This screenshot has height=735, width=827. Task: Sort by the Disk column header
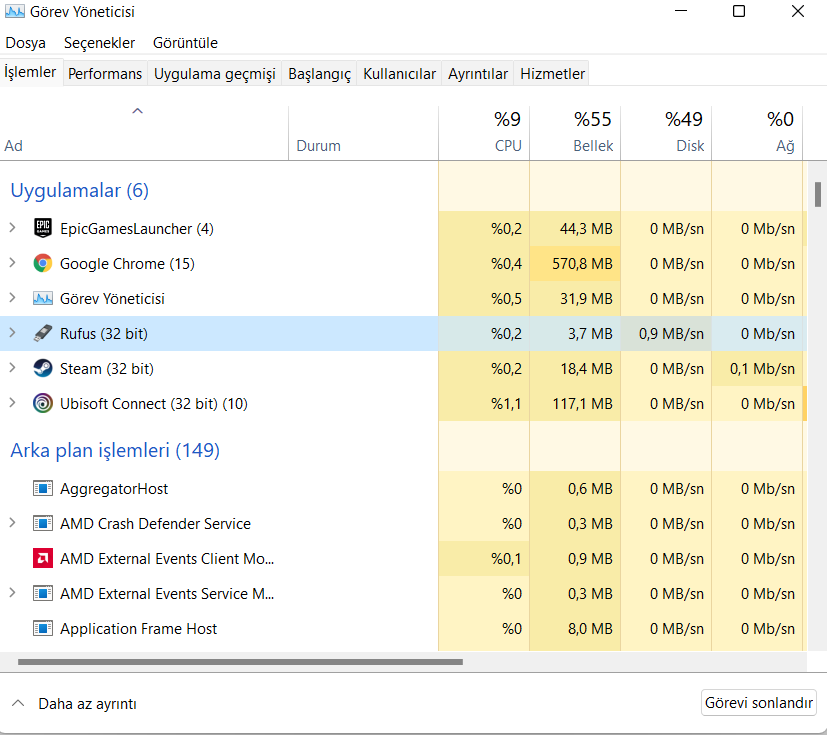point(666,133)
